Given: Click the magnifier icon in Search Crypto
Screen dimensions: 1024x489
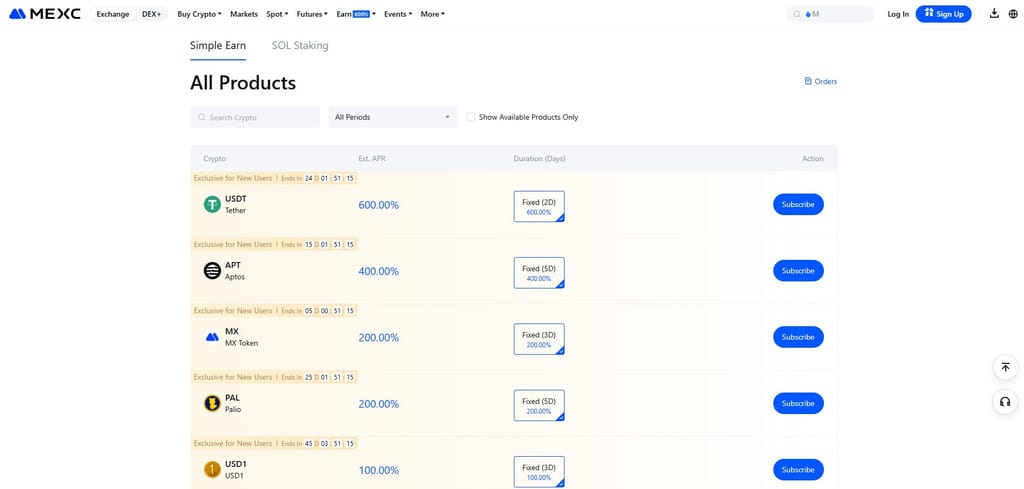Looking at the screenshot, I should pyautogui.click(x=202, y=118).
